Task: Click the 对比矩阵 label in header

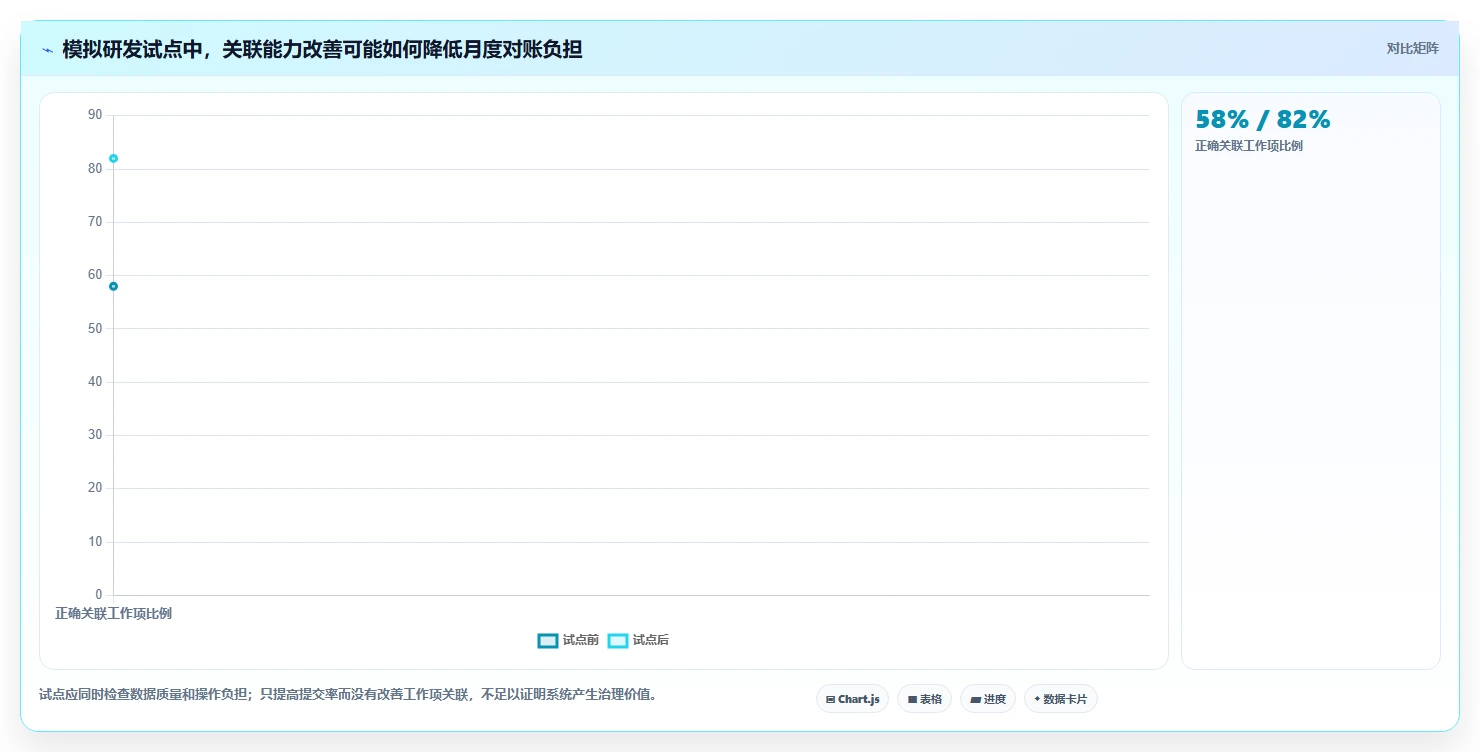Action: [x=1412, y=48]
